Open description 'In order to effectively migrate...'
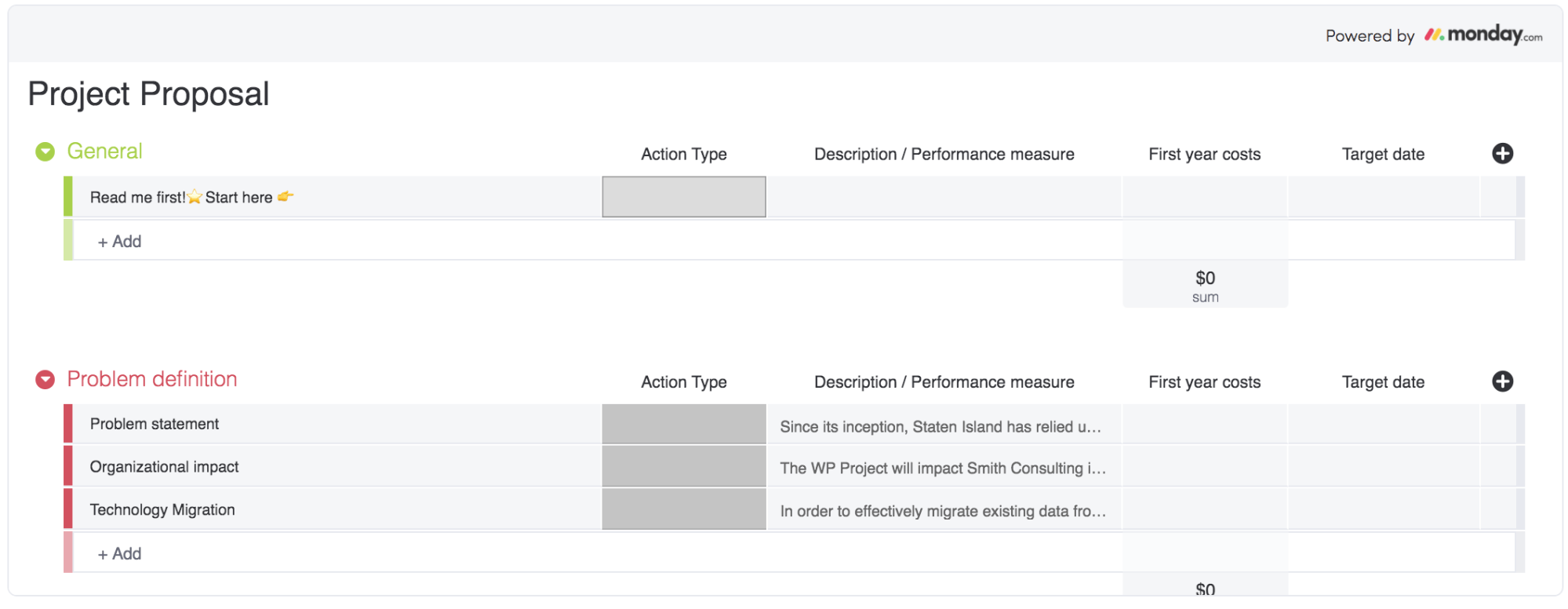Image resolution: width=1568 pixels, height=609 pixels. (x=943, y=511)
